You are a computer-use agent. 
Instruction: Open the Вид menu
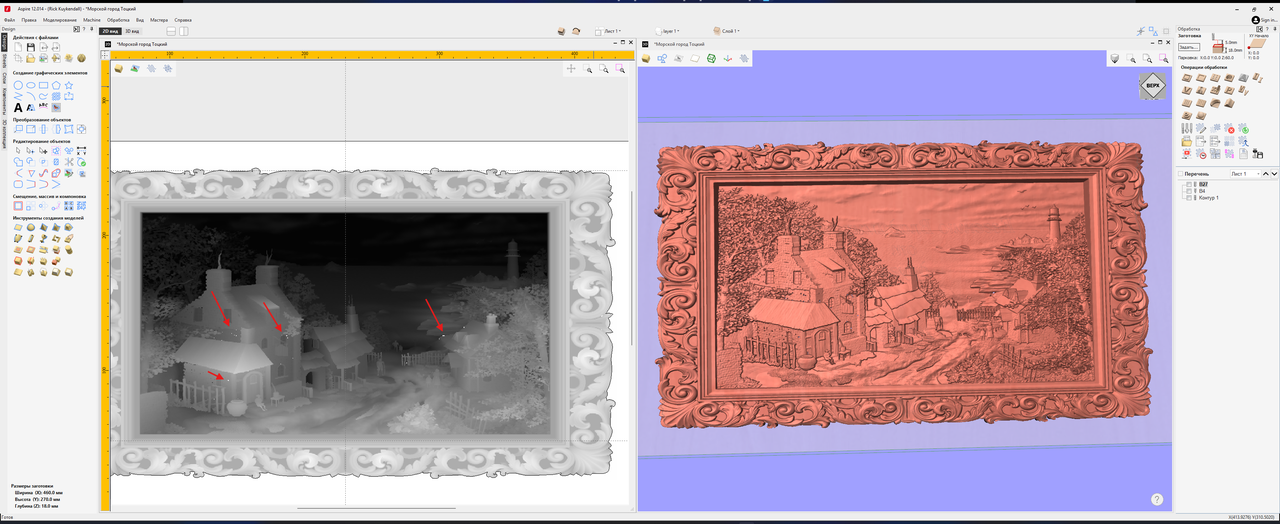pos(139,19)
